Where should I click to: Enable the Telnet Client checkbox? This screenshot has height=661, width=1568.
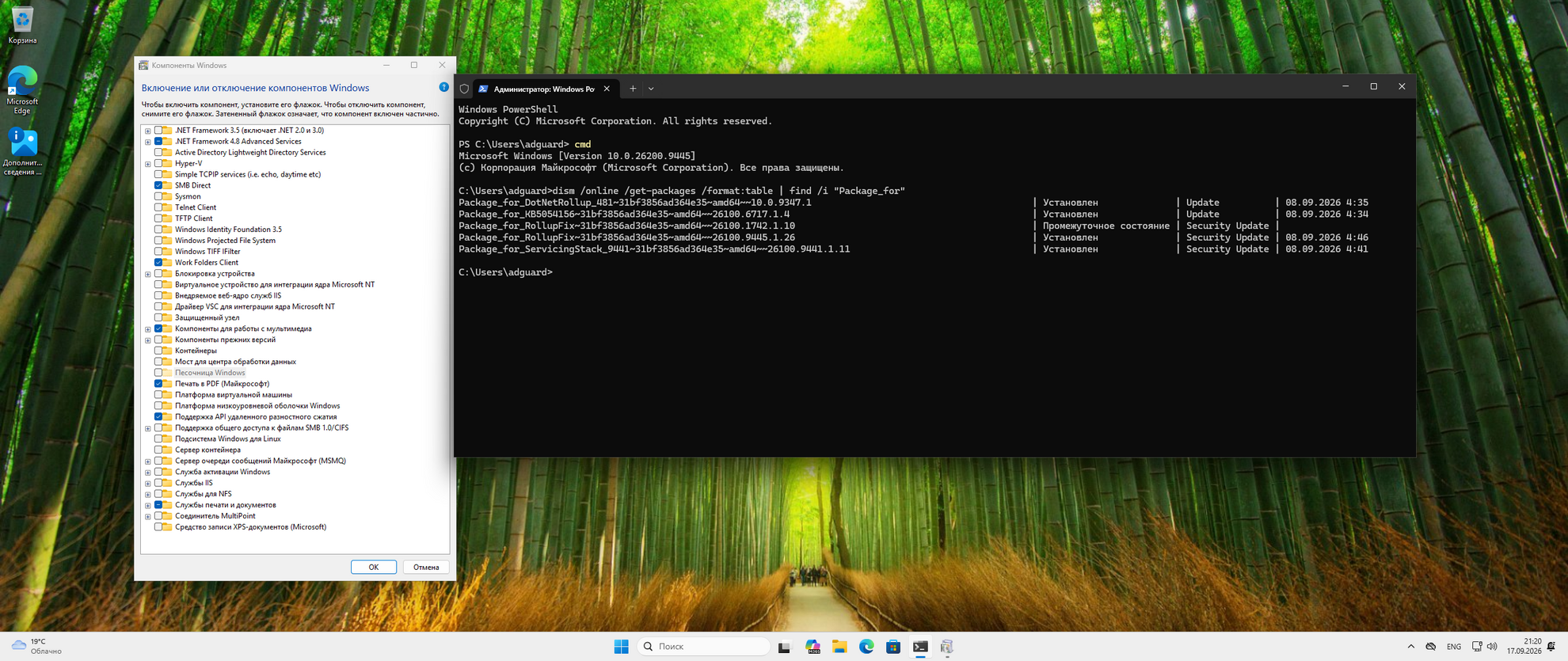pos(158,207)
